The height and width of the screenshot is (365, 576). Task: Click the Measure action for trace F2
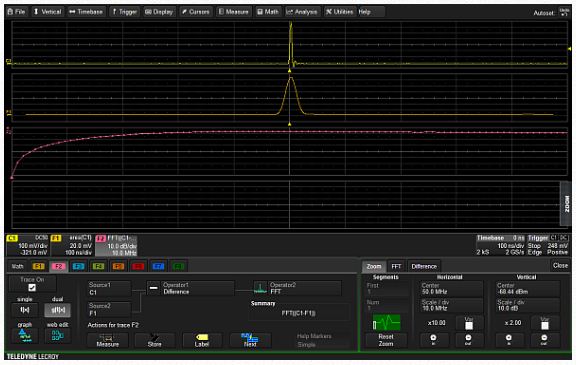tap(108, 340)
